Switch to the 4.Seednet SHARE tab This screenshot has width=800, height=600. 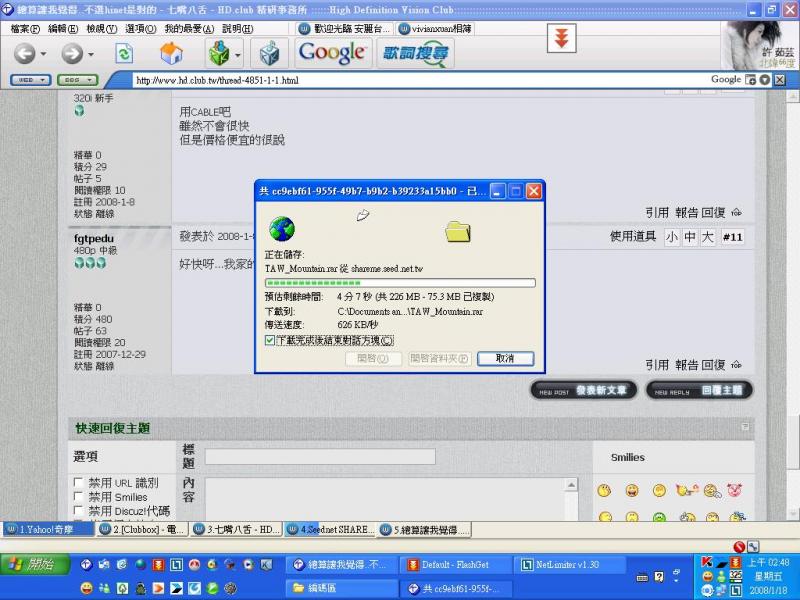(331, 530)
